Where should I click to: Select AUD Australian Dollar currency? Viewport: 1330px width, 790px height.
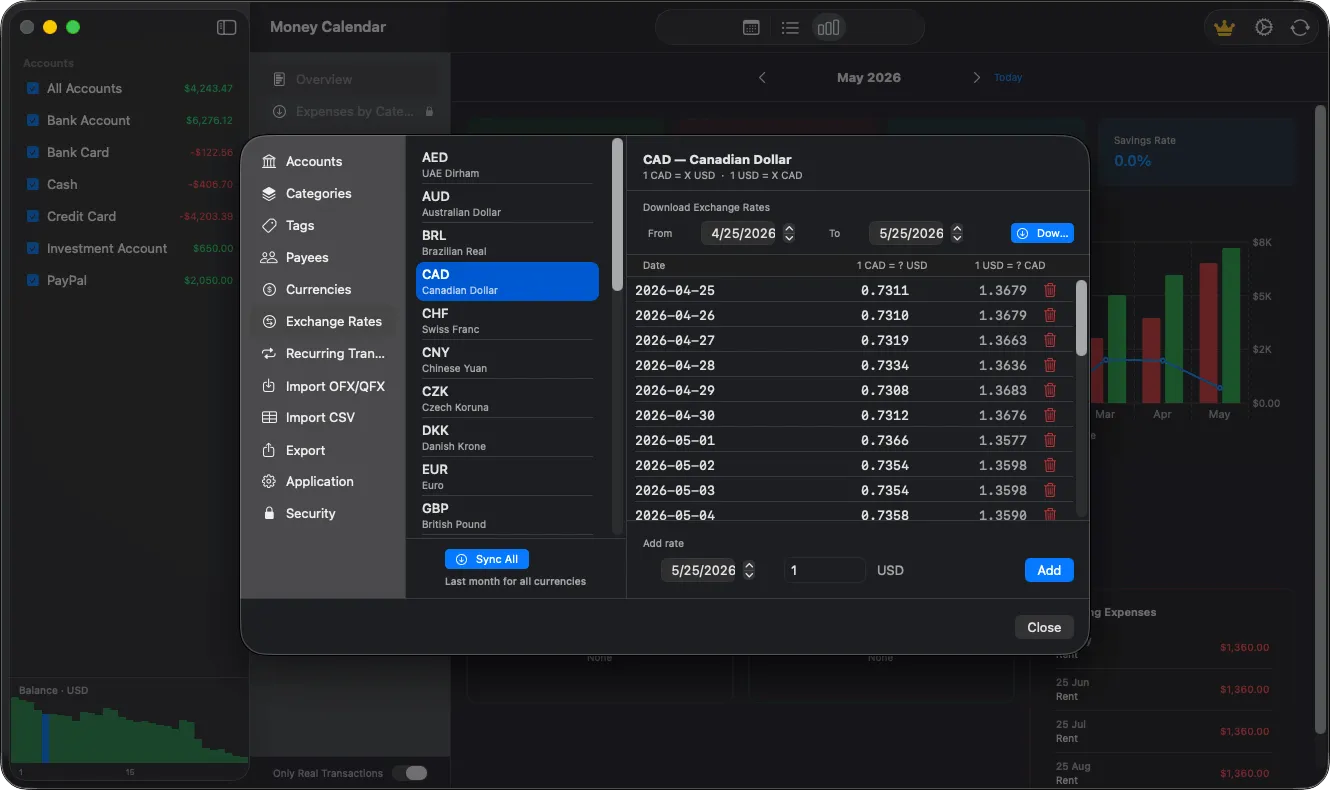coord(506,203)
